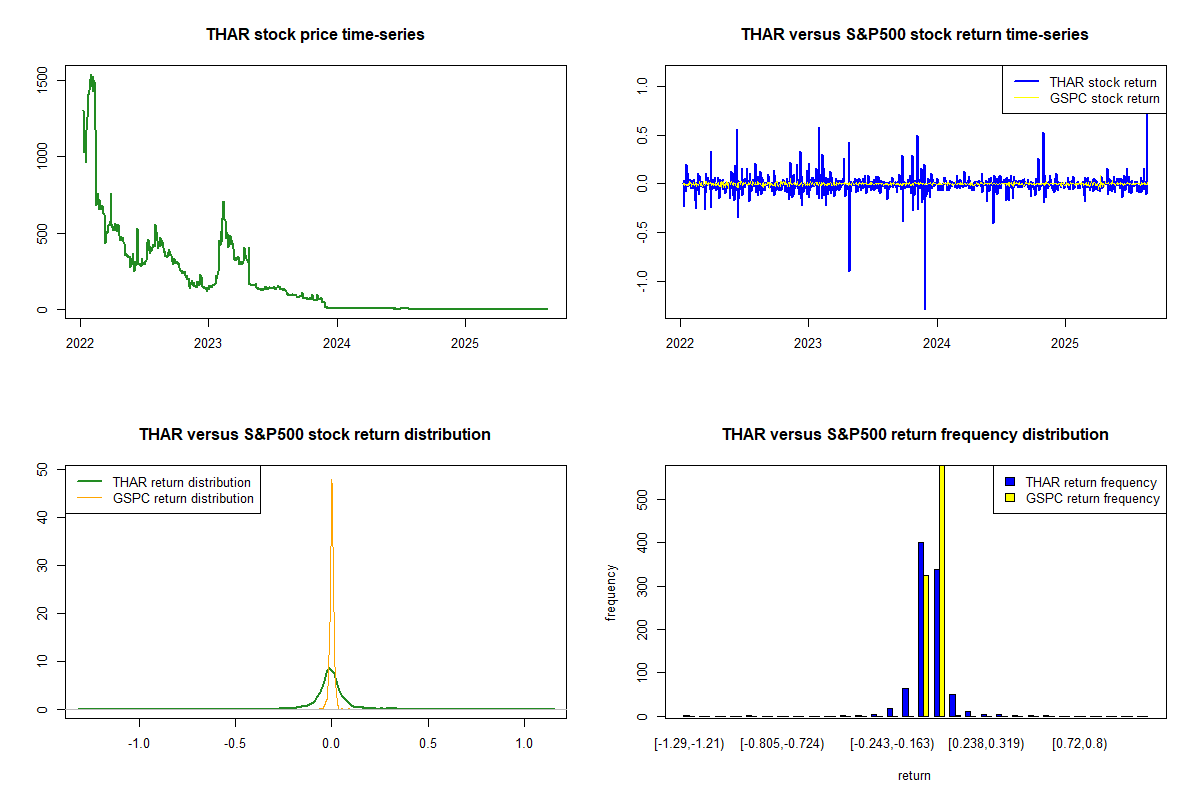Viewport: 1200px width, 800px height.
Task: Click the 1500 y-axis label on the price chart
Action: [x=42, y=79]
